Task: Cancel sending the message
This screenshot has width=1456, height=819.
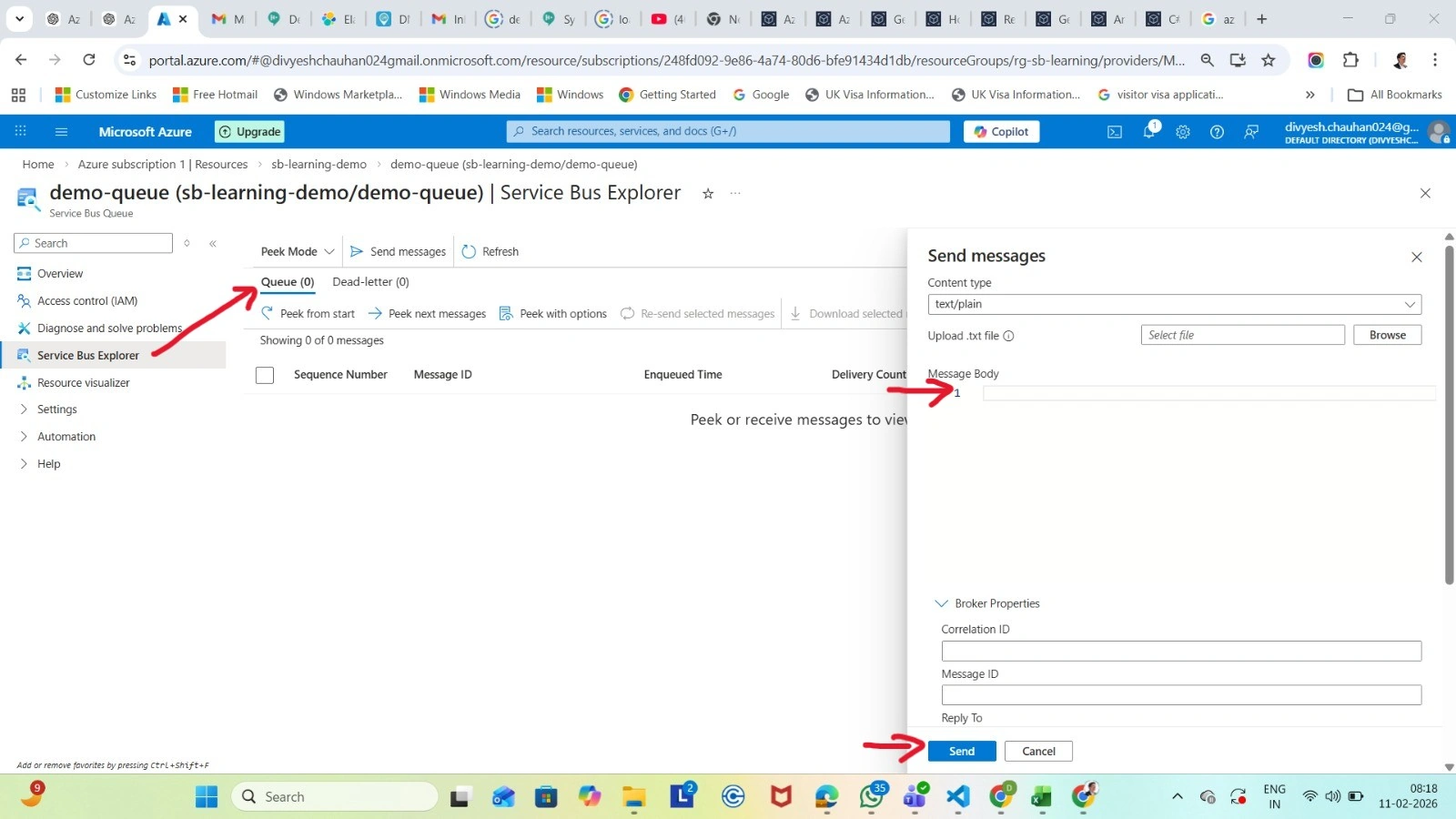Action: [x=1038, y=752]
